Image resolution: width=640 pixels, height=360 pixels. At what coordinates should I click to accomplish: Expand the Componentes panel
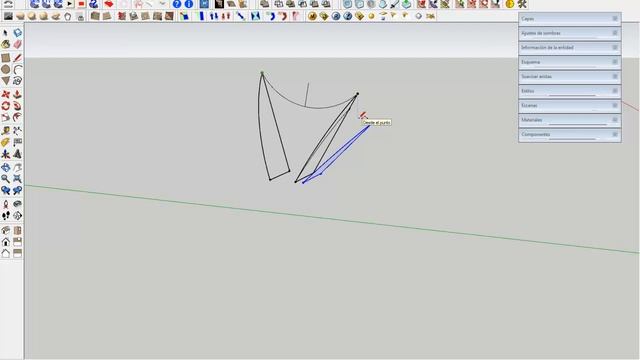(x=570, y=135)
